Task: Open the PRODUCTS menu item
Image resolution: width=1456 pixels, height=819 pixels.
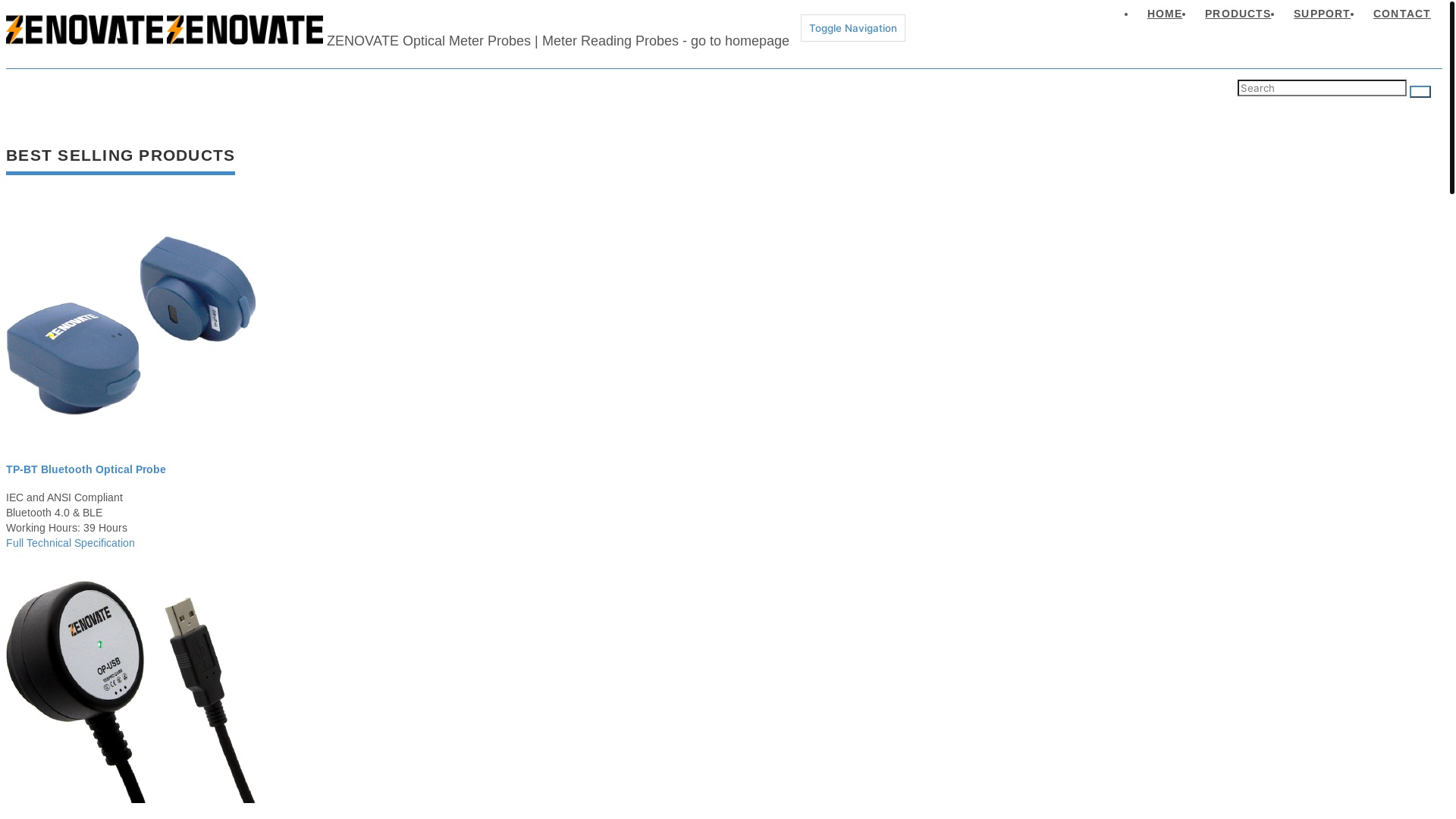Action: (1238, 14)
